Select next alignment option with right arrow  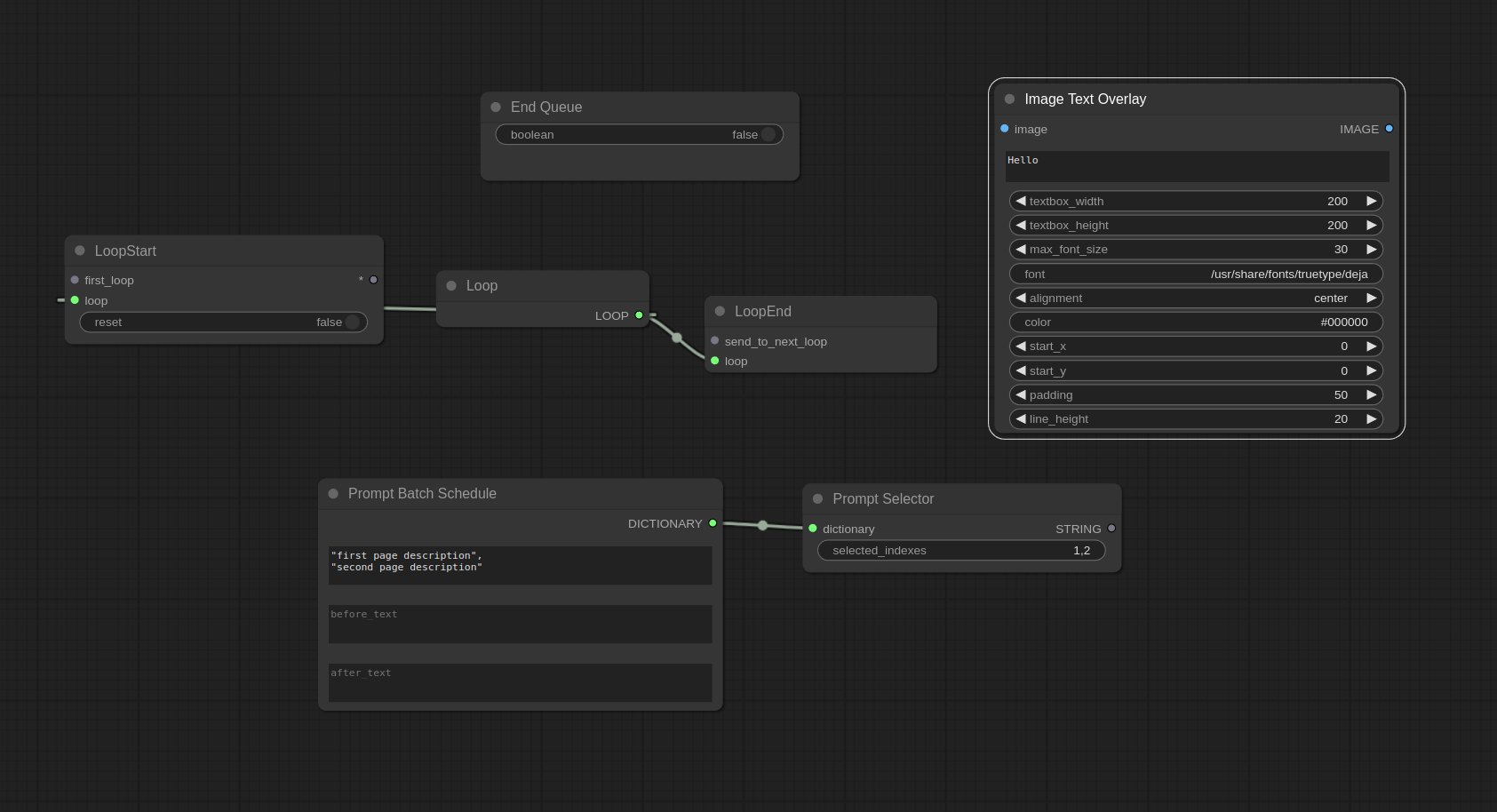1372,299
